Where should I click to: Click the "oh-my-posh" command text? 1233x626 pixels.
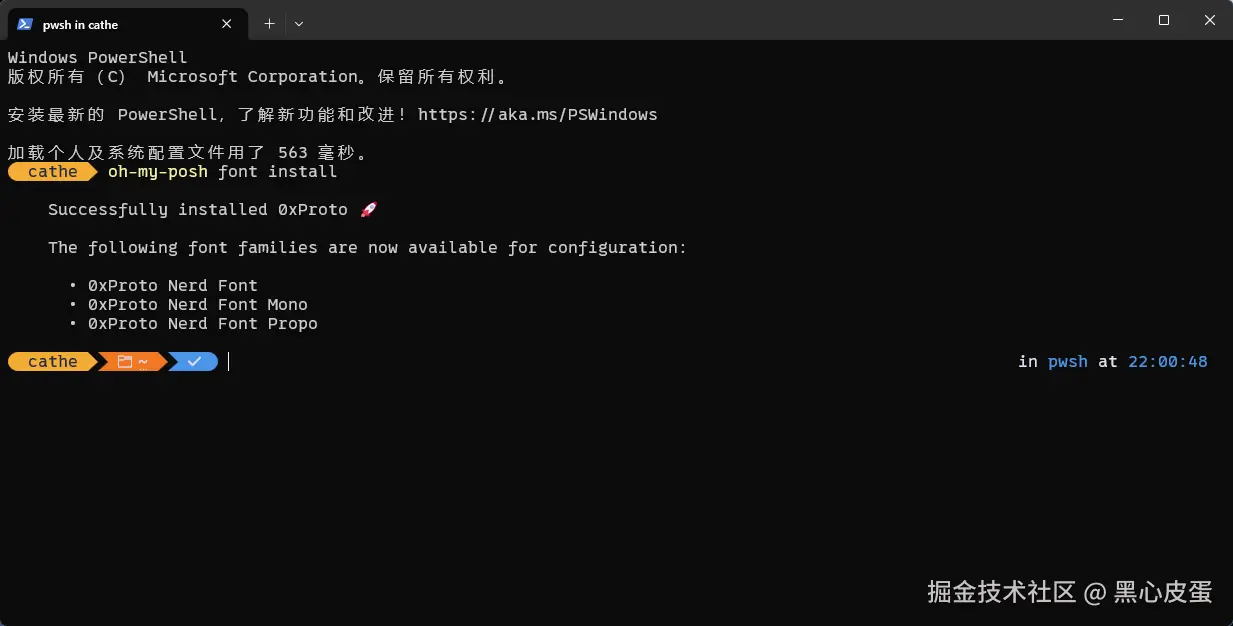158,172
